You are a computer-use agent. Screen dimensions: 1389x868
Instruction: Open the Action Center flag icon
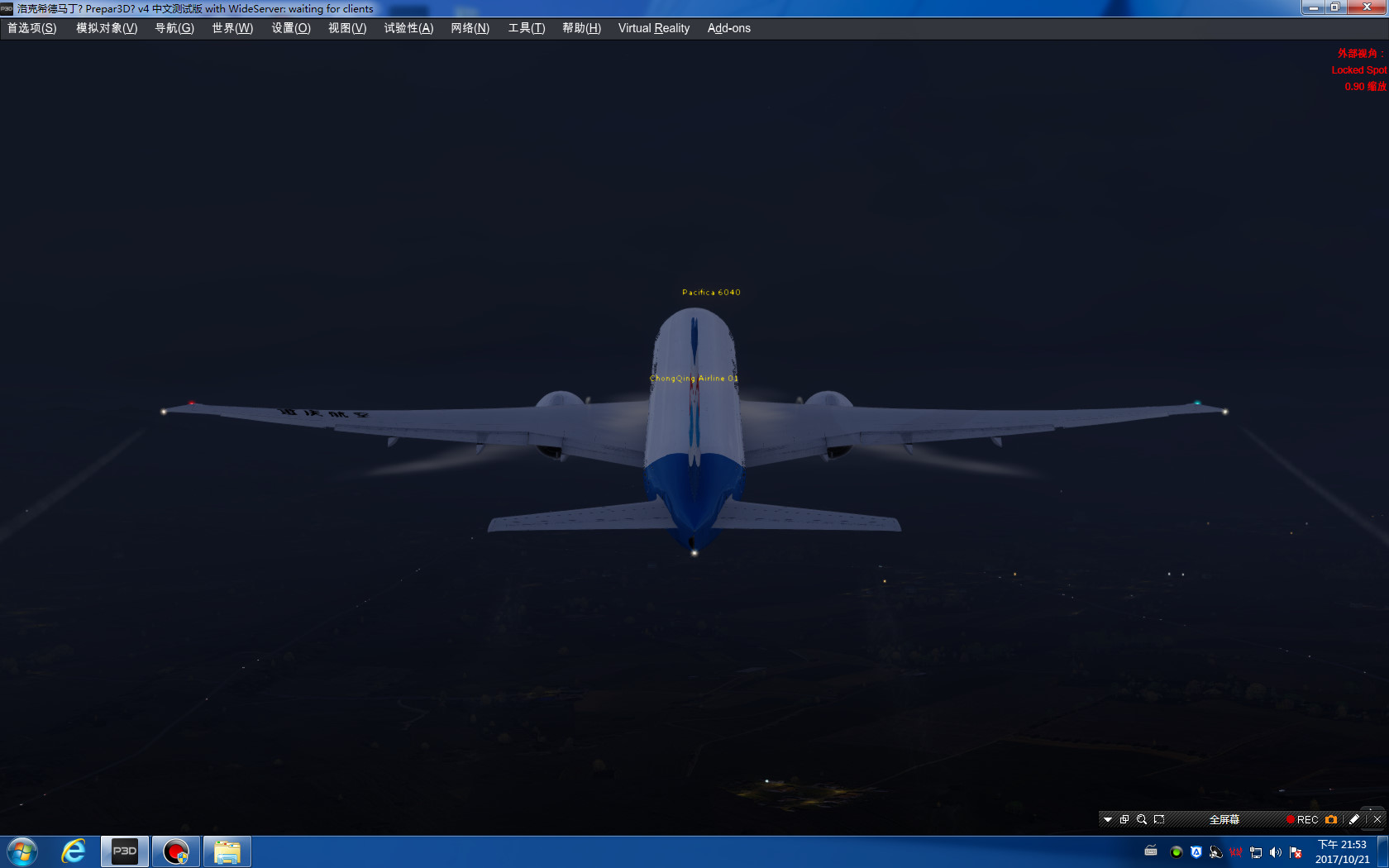pos(1296,852)
